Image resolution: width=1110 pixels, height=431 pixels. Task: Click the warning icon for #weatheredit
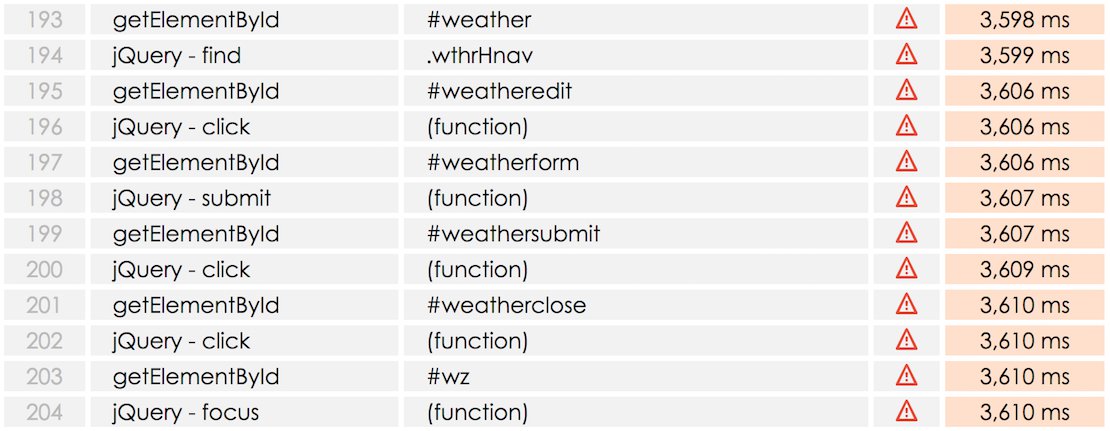tap(906, 91)
